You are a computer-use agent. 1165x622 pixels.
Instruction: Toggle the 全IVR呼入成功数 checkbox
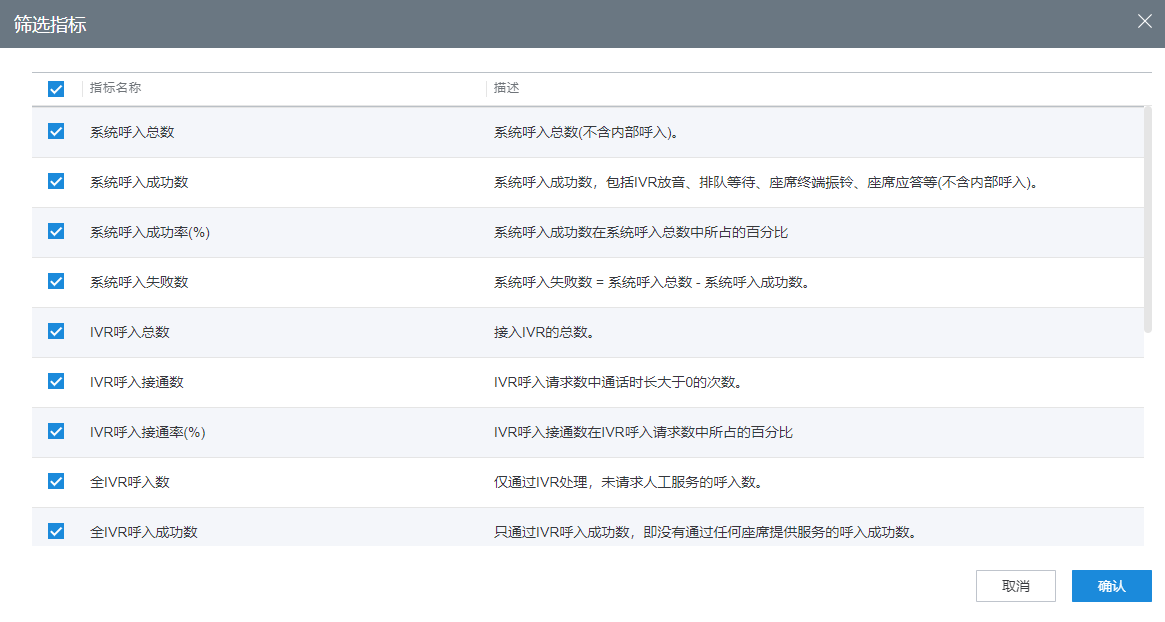pos(56,531)
